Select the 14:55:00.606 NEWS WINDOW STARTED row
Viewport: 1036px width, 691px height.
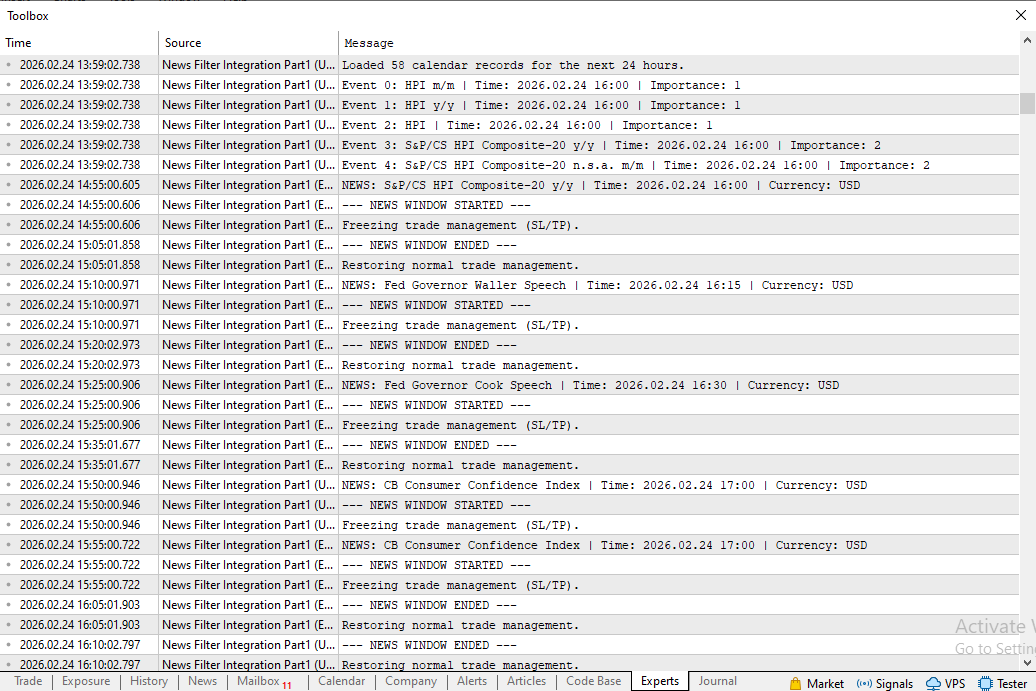pos(509,205)
